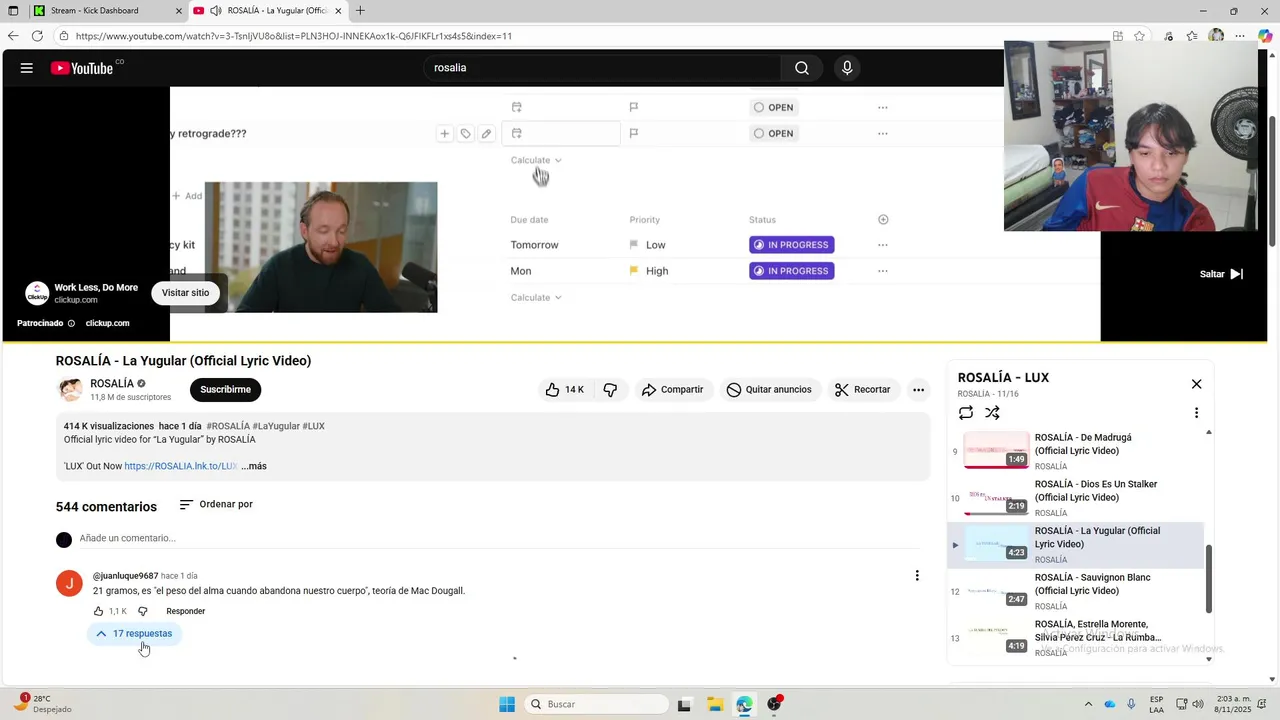The height and width of the screenshot is (720, 1280).
Task: Go back in the browser
Action: (x=13, y=36)
